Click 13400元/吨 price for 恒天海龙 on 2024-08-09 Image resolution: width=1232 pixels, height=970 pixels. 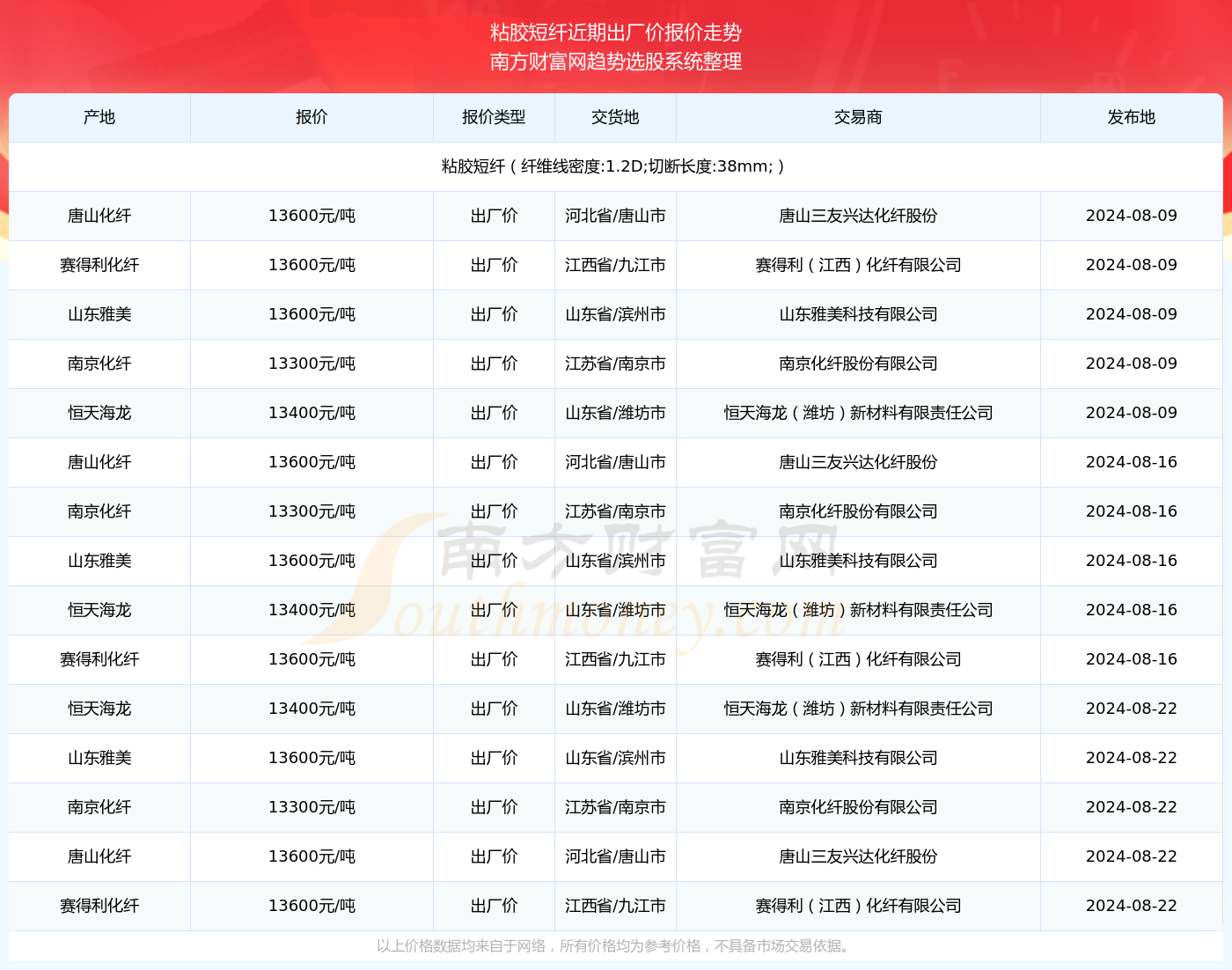coord(312,413)
